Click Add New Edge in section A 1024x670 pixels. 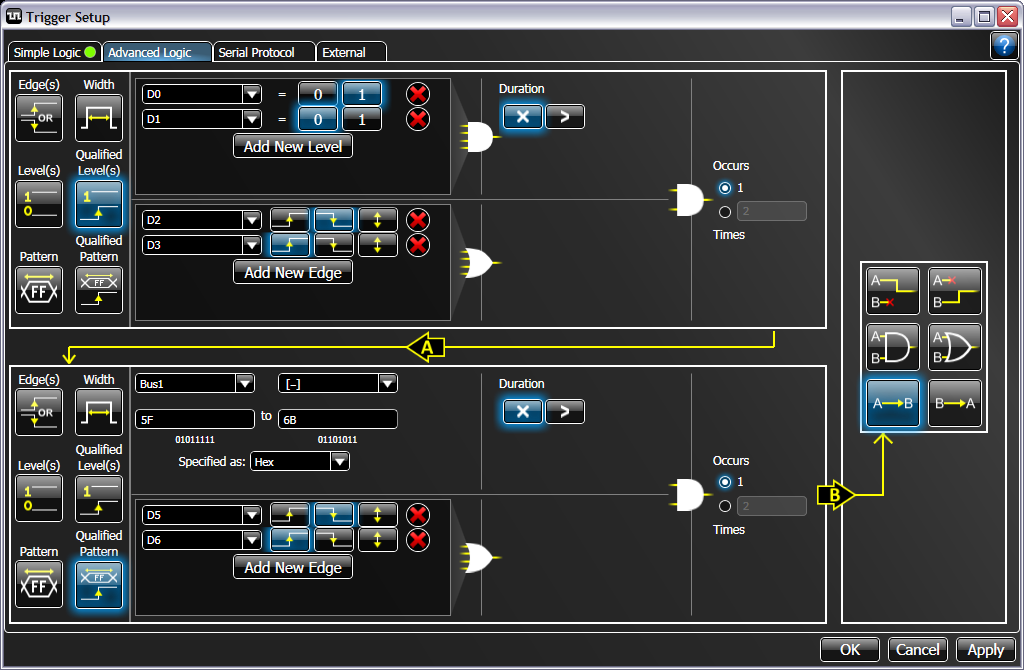(x=293, y=272)
